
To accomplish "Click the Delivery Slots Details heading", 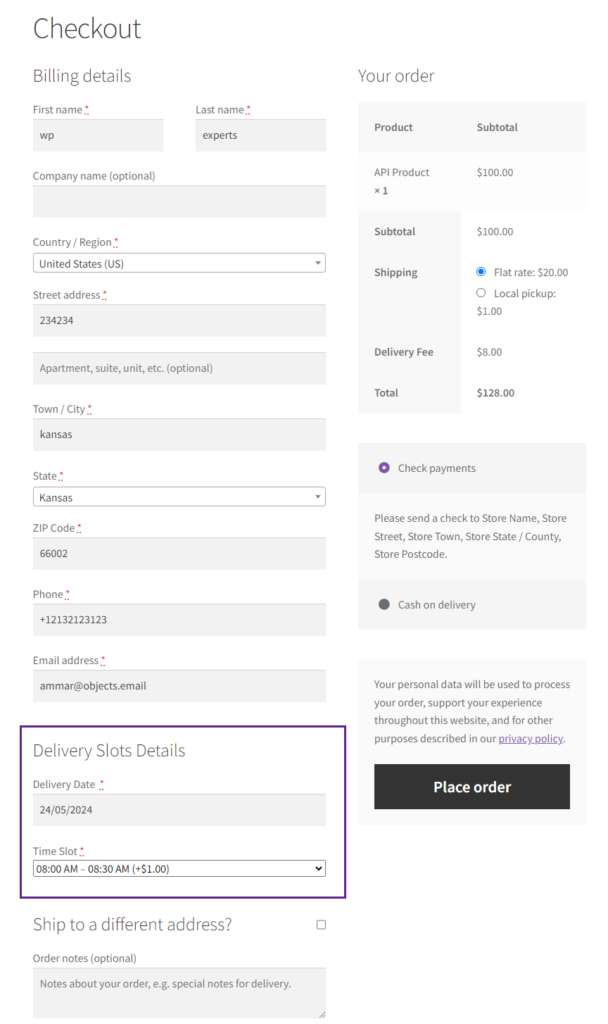I will pos(109,750).
